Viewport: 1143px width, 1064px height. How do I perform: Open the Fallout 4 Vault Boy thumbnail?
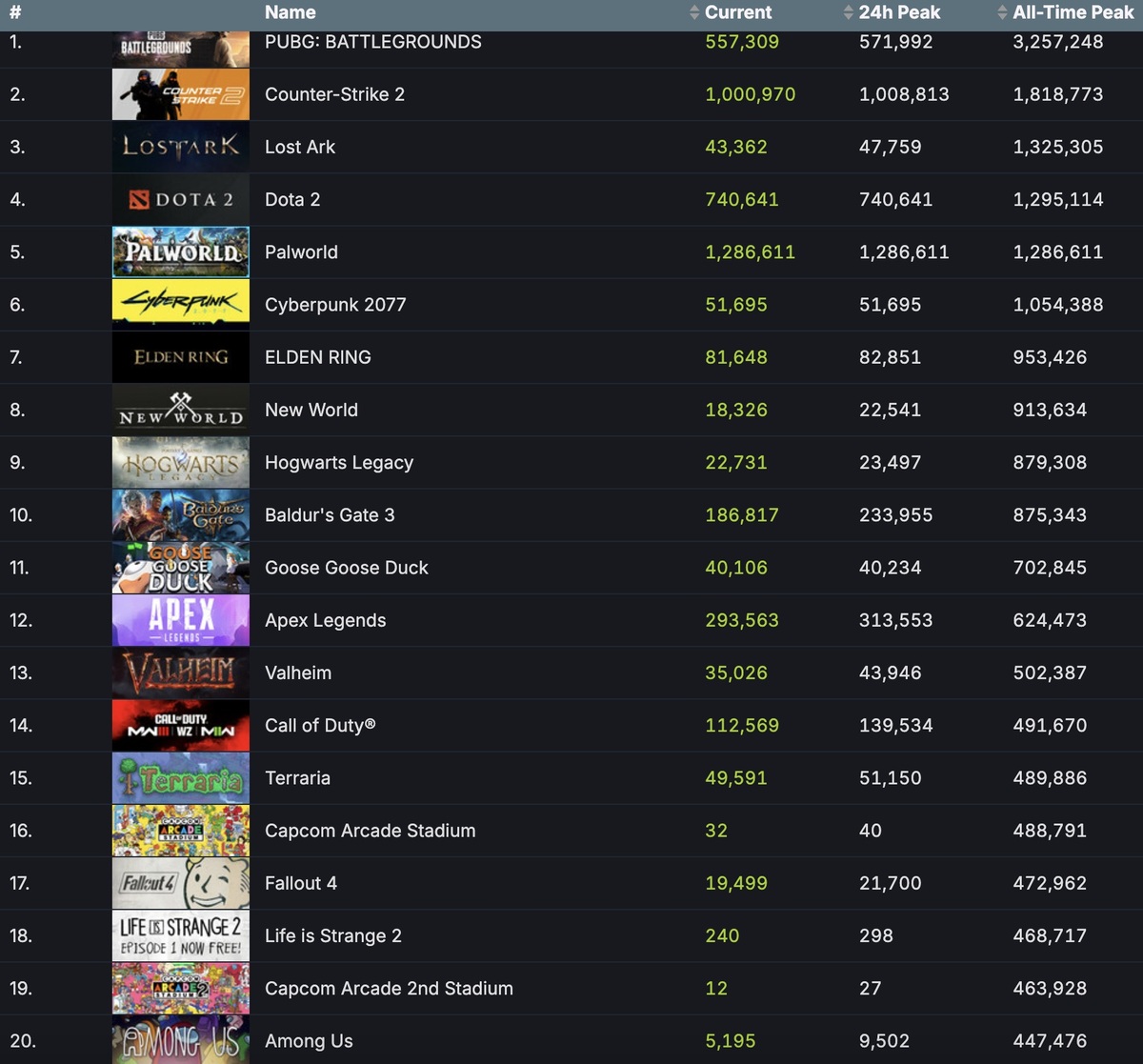pos(181,883)
